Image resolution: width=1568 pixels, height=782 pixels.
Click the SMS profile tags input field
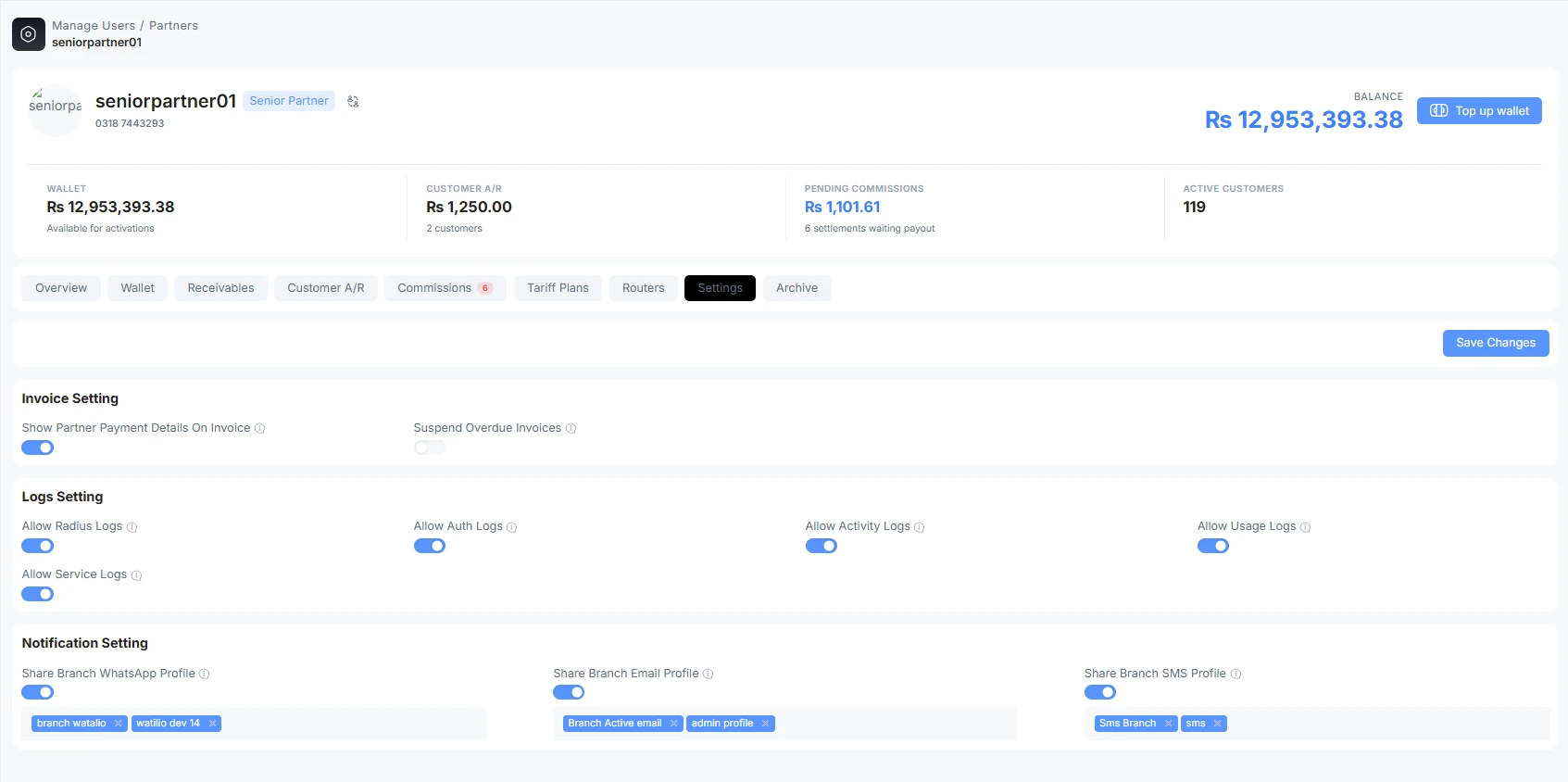point(1316,724)
